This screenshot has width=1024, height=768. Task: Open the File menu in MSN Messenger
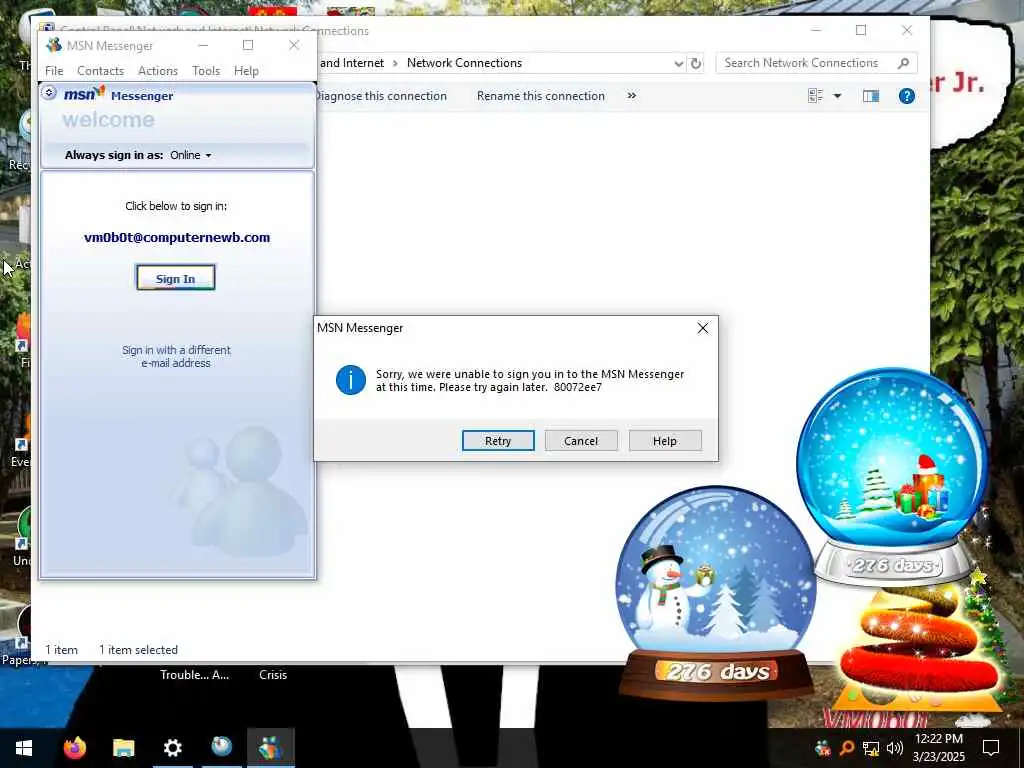[x=54, y=71]
